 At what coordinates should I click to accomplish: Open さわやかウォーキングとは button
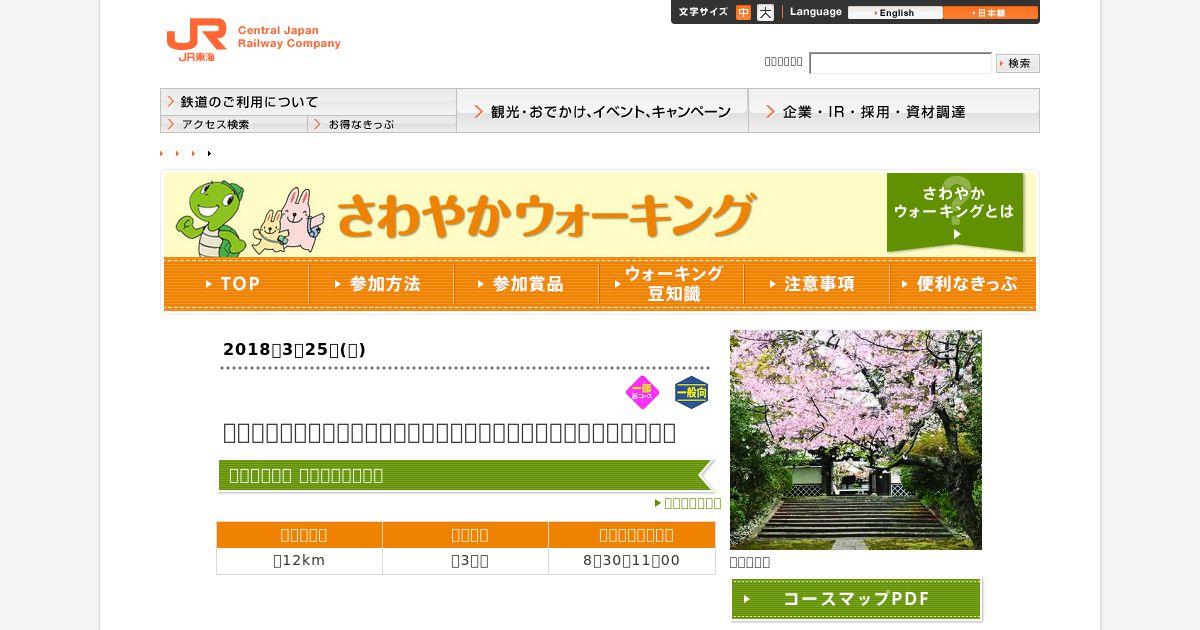click(955, 212)
